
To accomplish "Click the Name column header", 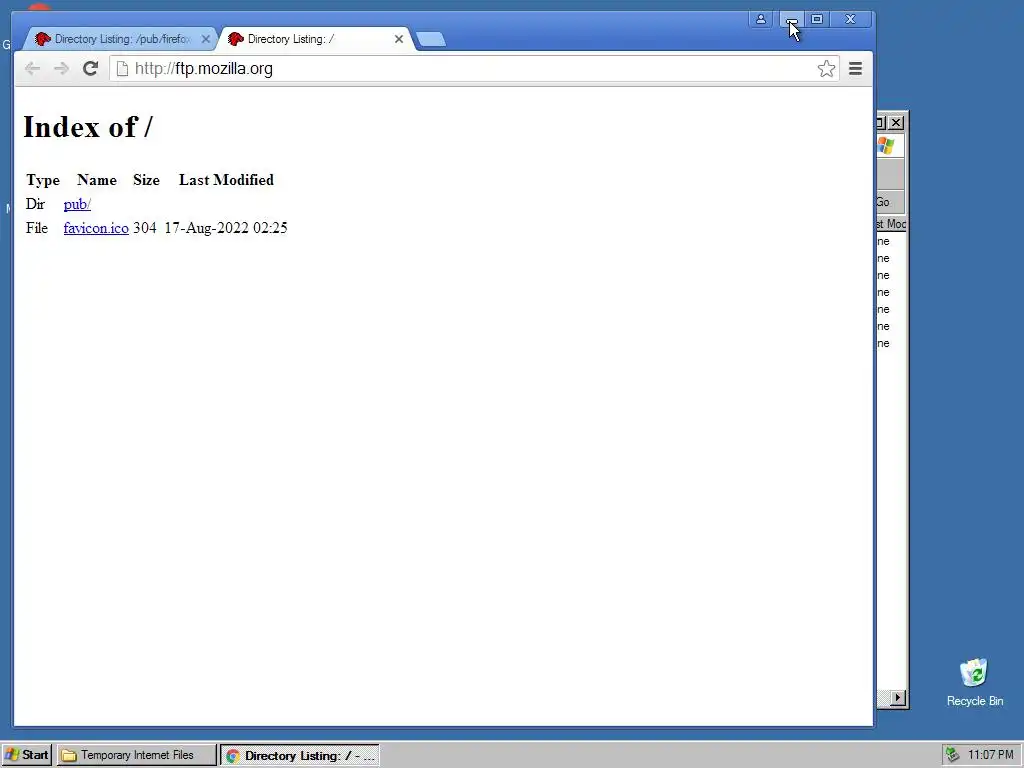I will click(x=97, y=180).
